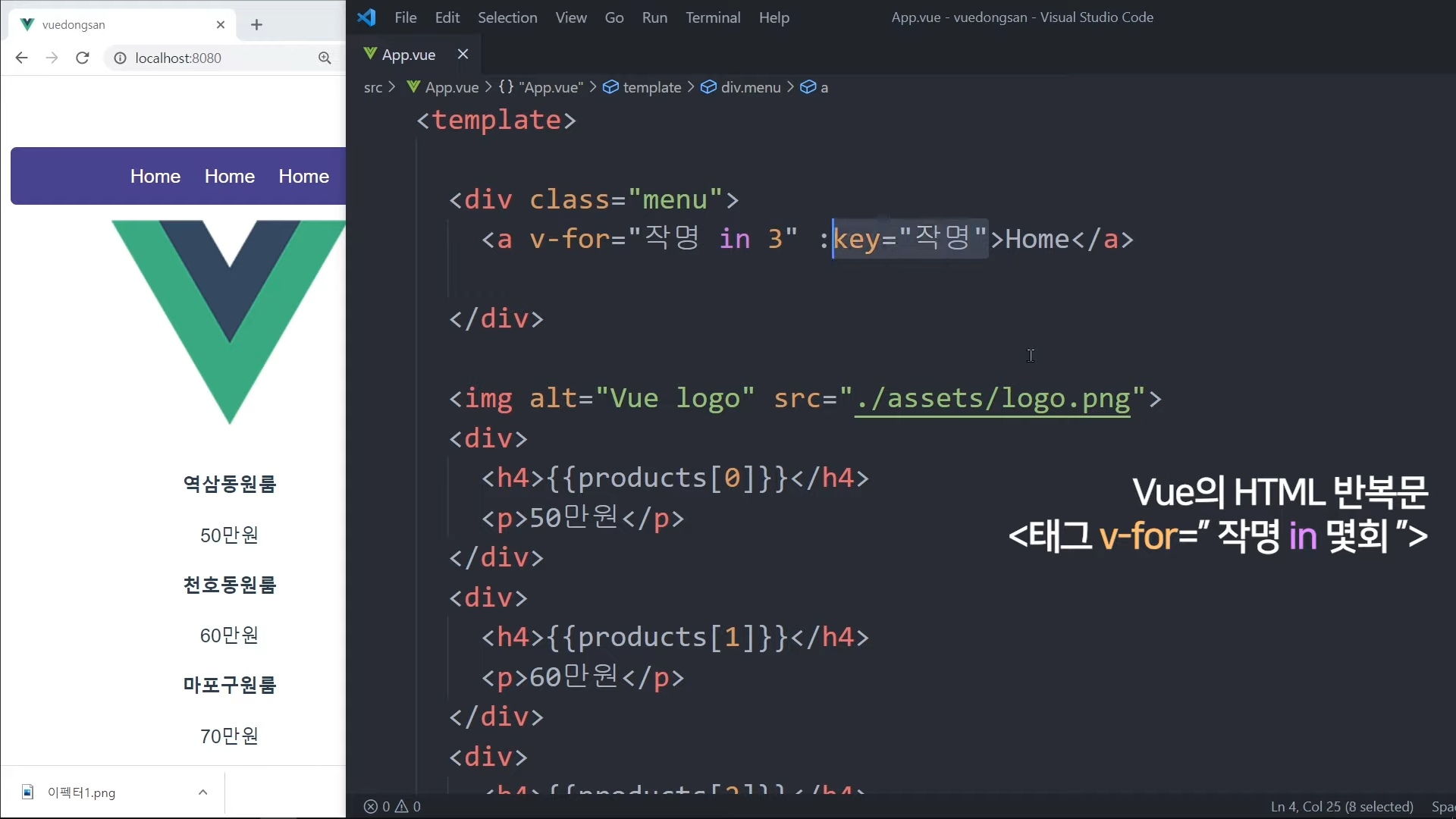Open a new browser tab

click(x=256, y=25)
